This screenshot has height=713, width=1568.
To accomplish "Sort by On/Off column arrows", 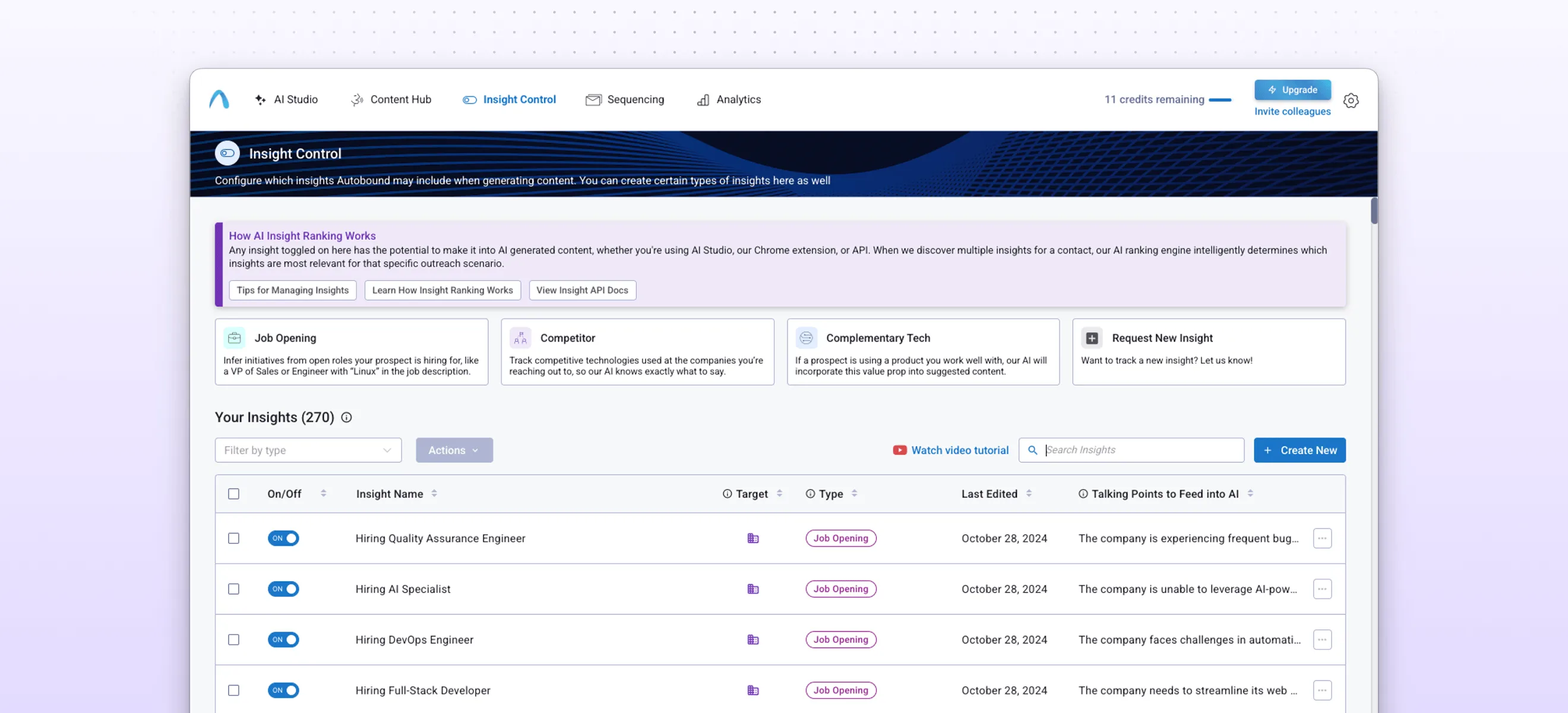I will pos(323,493).
